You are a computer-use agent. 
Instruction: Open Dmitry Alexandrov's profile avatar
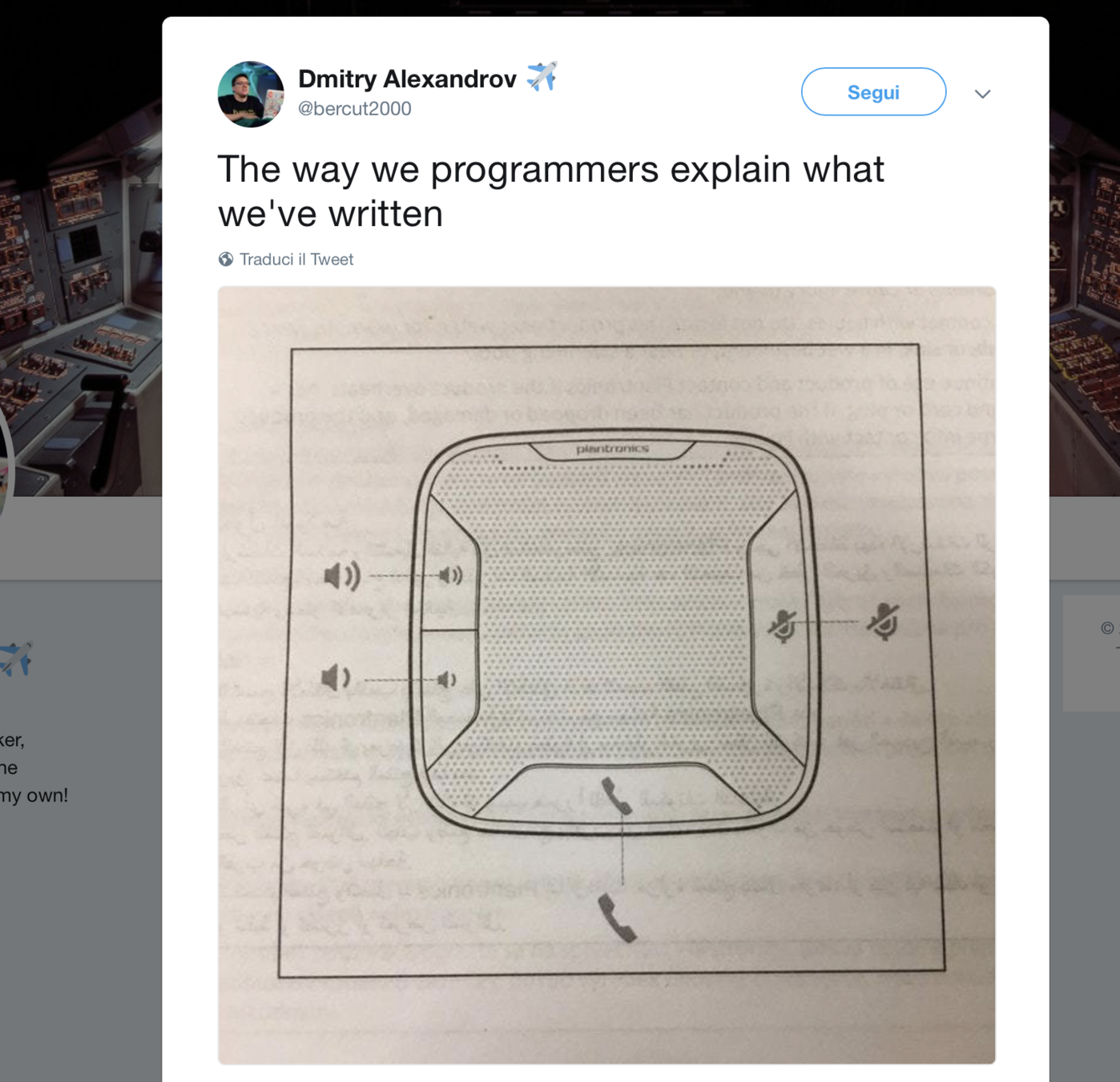tap(251, 94)
